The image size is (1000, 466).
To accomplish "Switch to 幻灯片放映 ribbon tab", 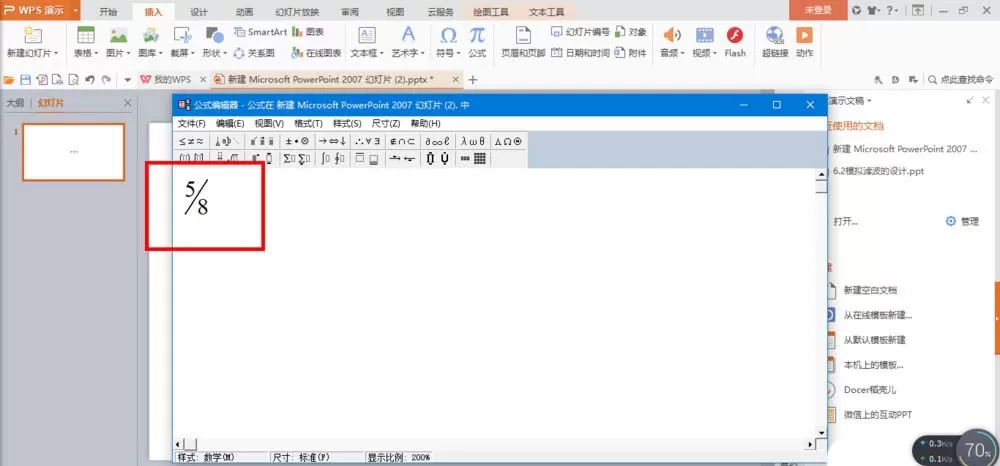I will coord(297,12).
